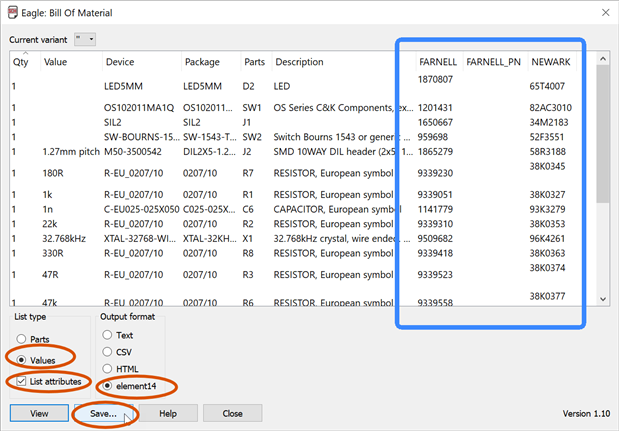
Task: Toggle the List attributes checkbox
Action: point(23,381)
